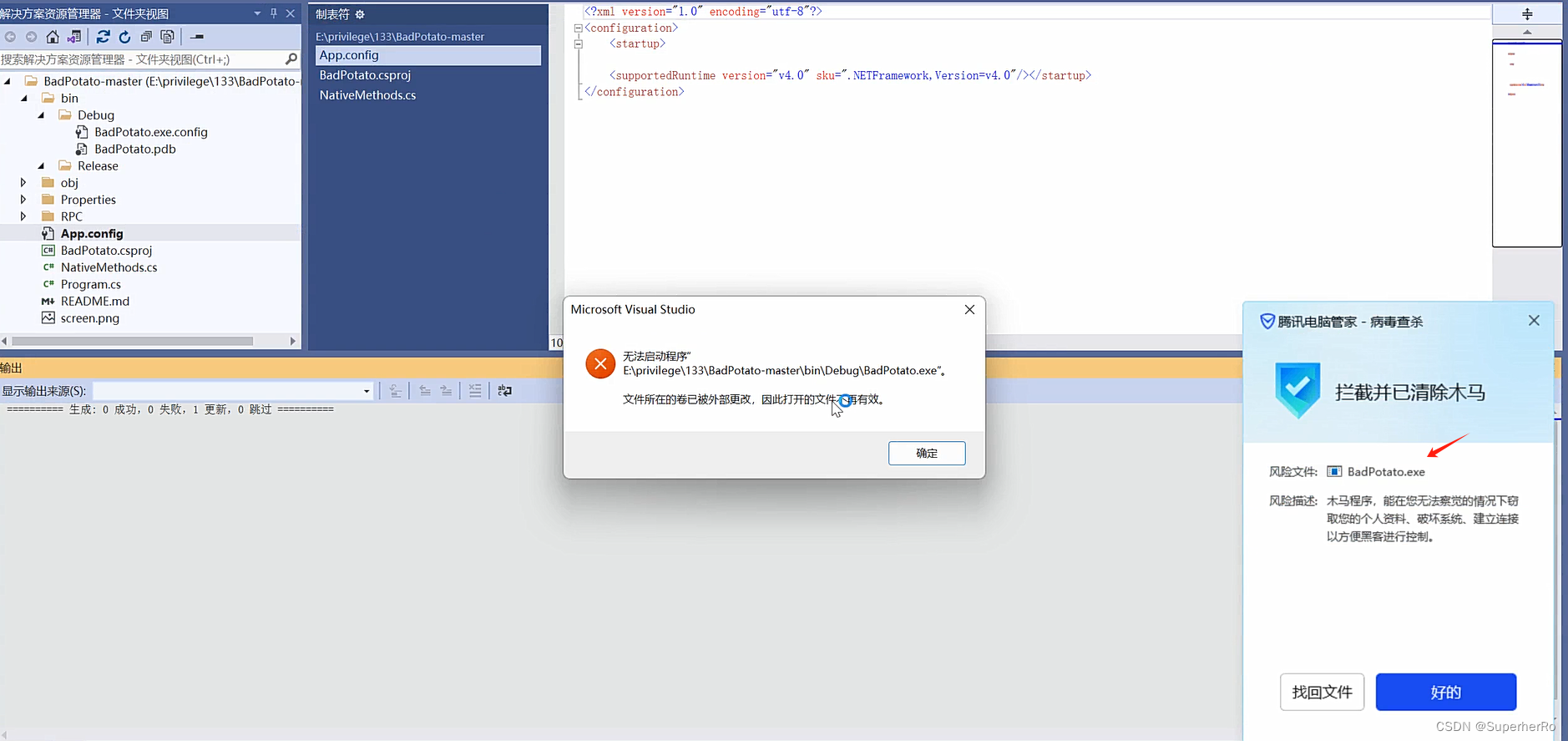Switch to App.config in tab list
This screenshot has height=741, width=1568.
pyautogui.click(x=428, y=55)
